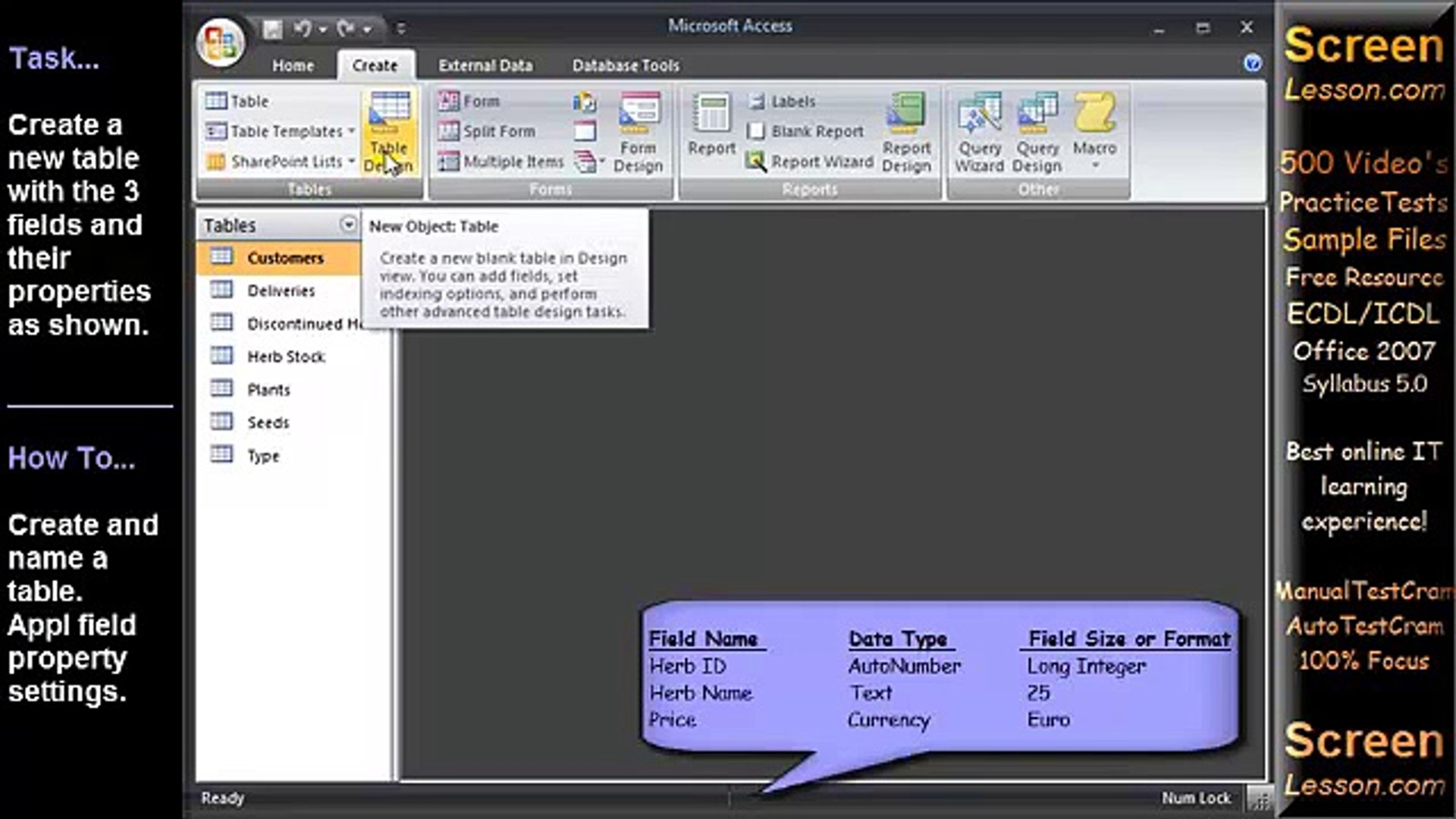Switch to Database Tools tab
Image resolution: width=1456 pixels, height=819 pixels.
click(626, 66)
